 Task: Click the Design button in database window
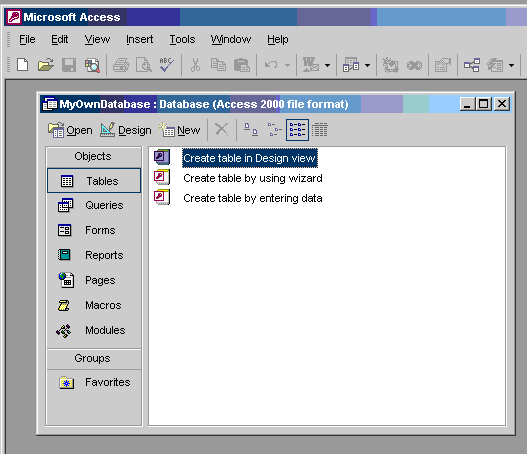click(x=126, y=130)
